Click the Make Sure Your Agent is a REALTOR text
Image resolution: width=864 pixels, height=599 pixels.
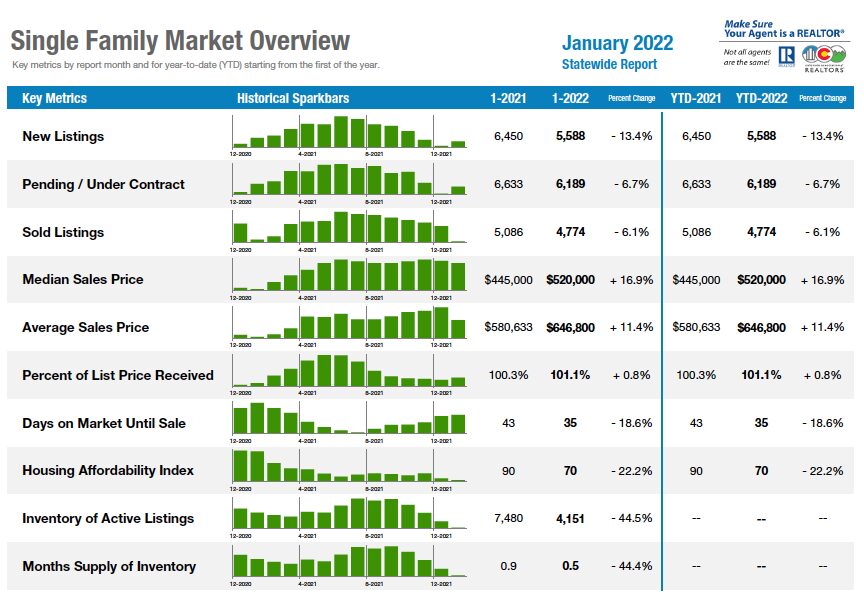784,29
